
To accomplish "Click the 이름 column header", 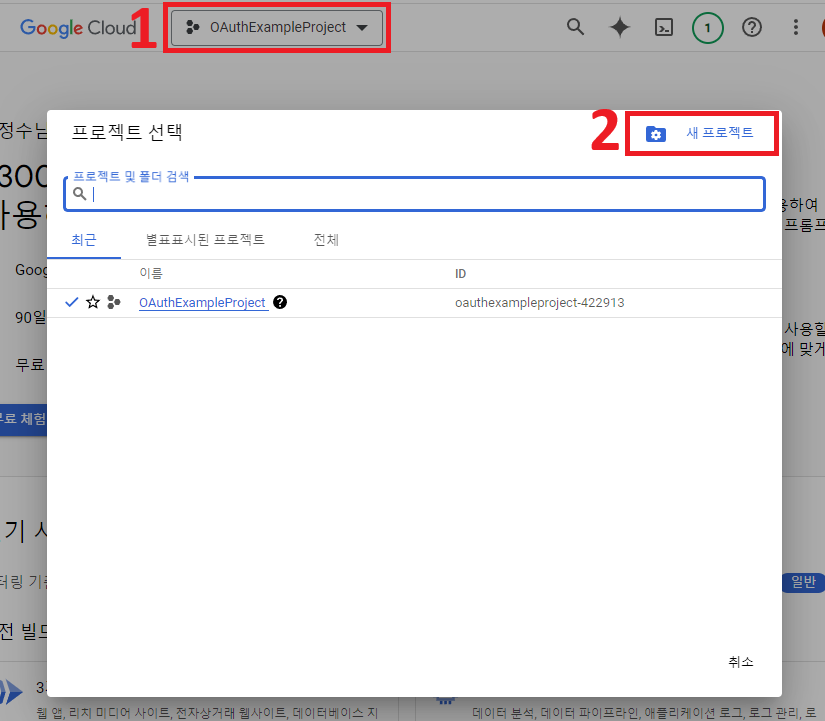I will (151, 273).
